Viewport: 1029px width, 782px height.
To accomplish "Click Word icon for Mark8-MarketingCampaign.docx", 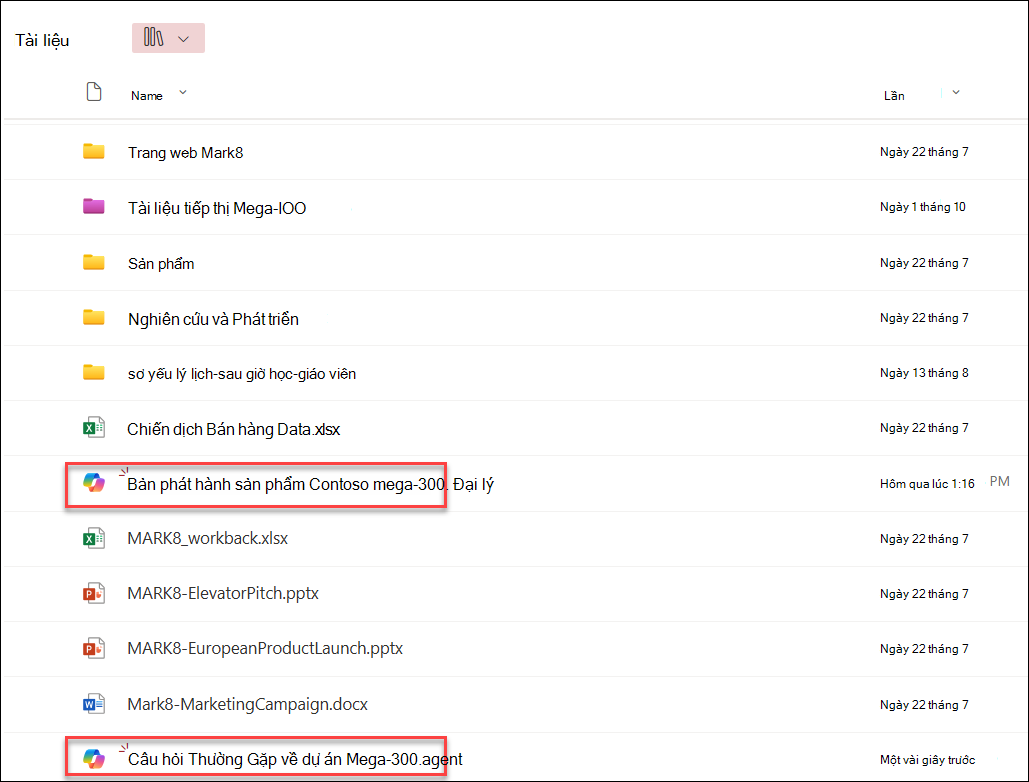I will (x=94, y=704).
